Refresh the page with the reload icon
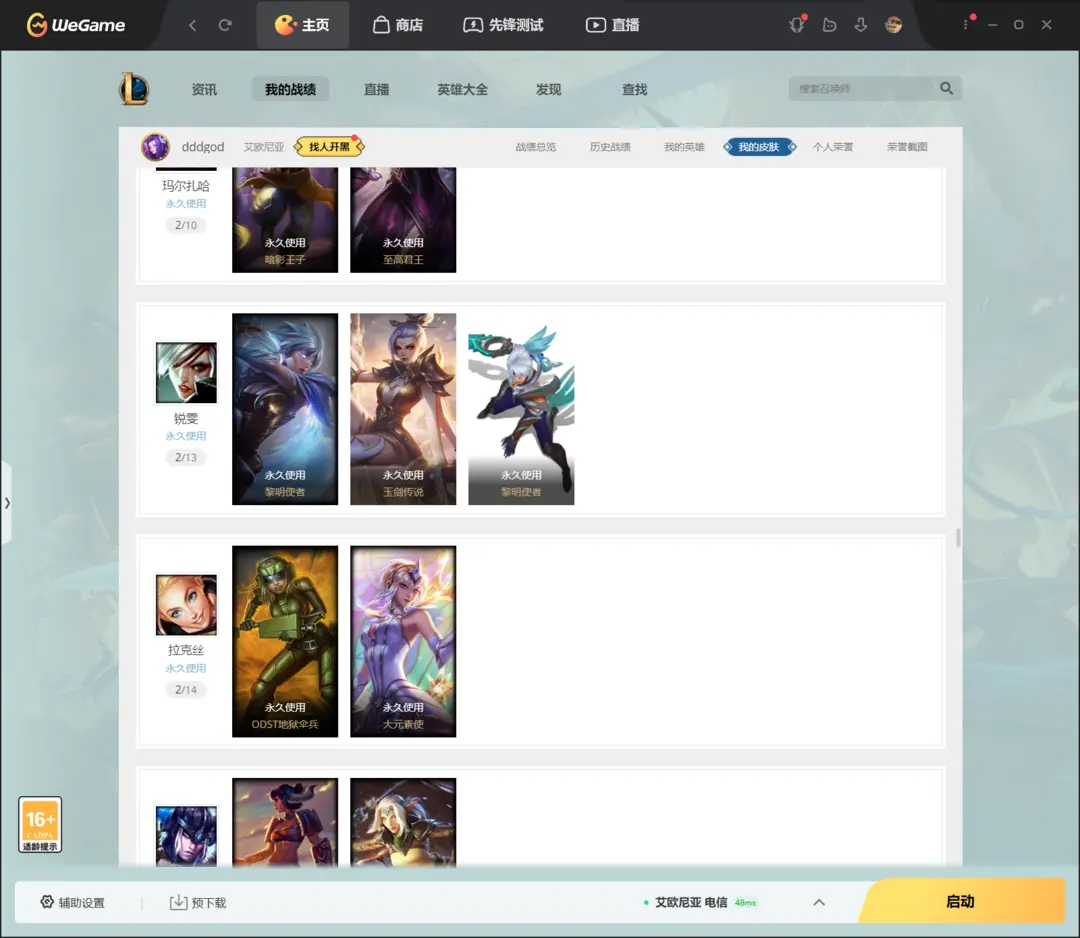 point(225,25)
